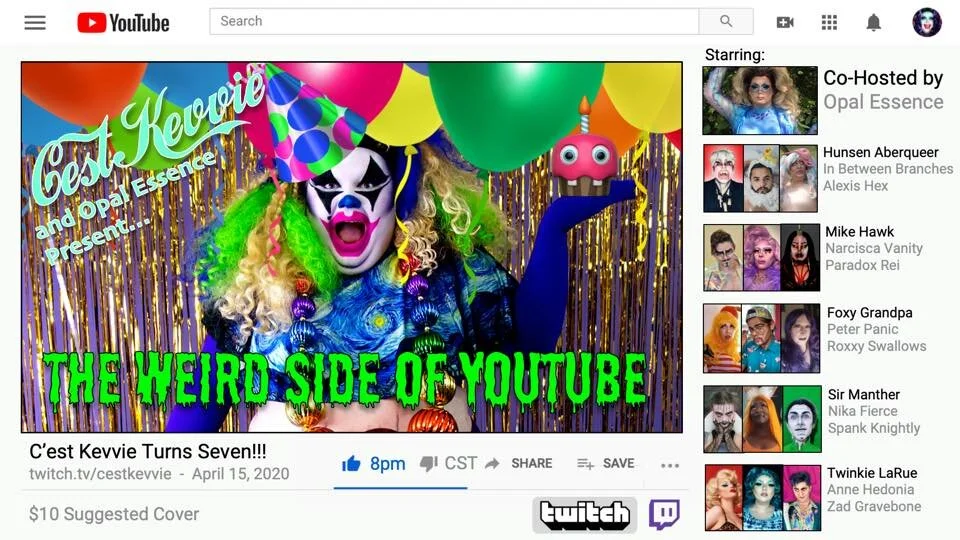This screenshot has width=960, height=540.
Task: Click the Mike Hawk name
Action: 860,232
